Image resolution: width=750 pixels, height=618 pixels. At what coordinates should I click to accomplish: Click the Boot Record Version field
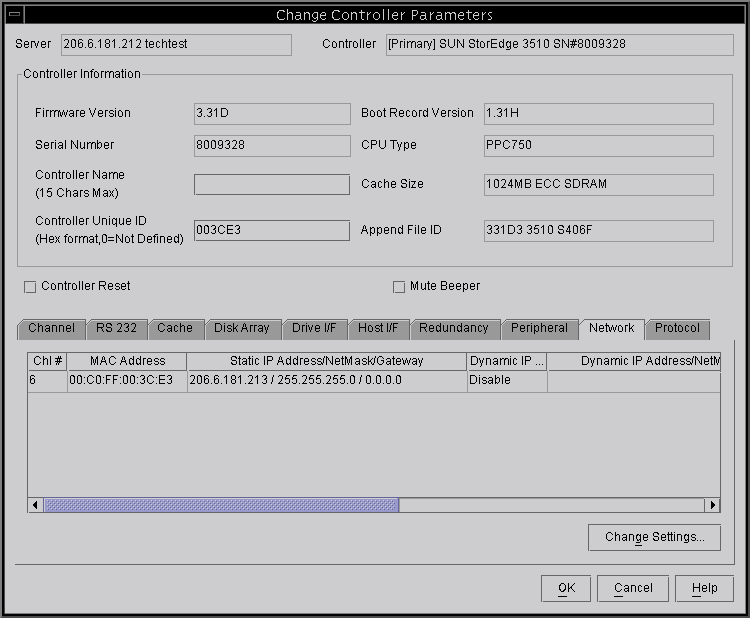[598, 113]
